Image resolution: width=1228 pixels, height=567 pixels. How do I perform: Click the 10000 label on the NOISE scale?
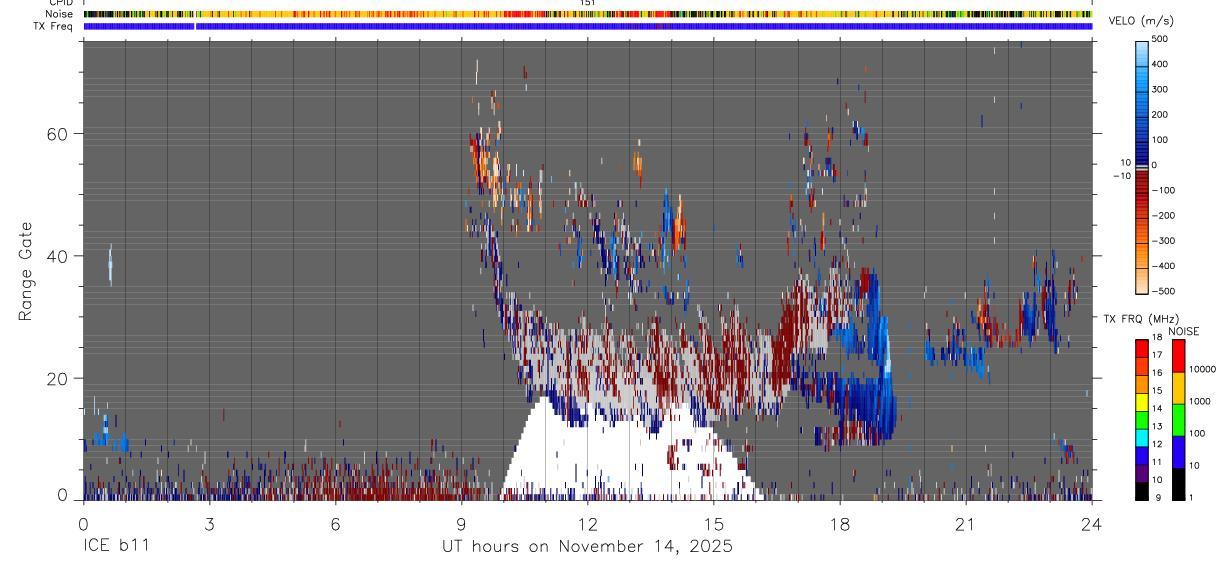point(1205,369)
